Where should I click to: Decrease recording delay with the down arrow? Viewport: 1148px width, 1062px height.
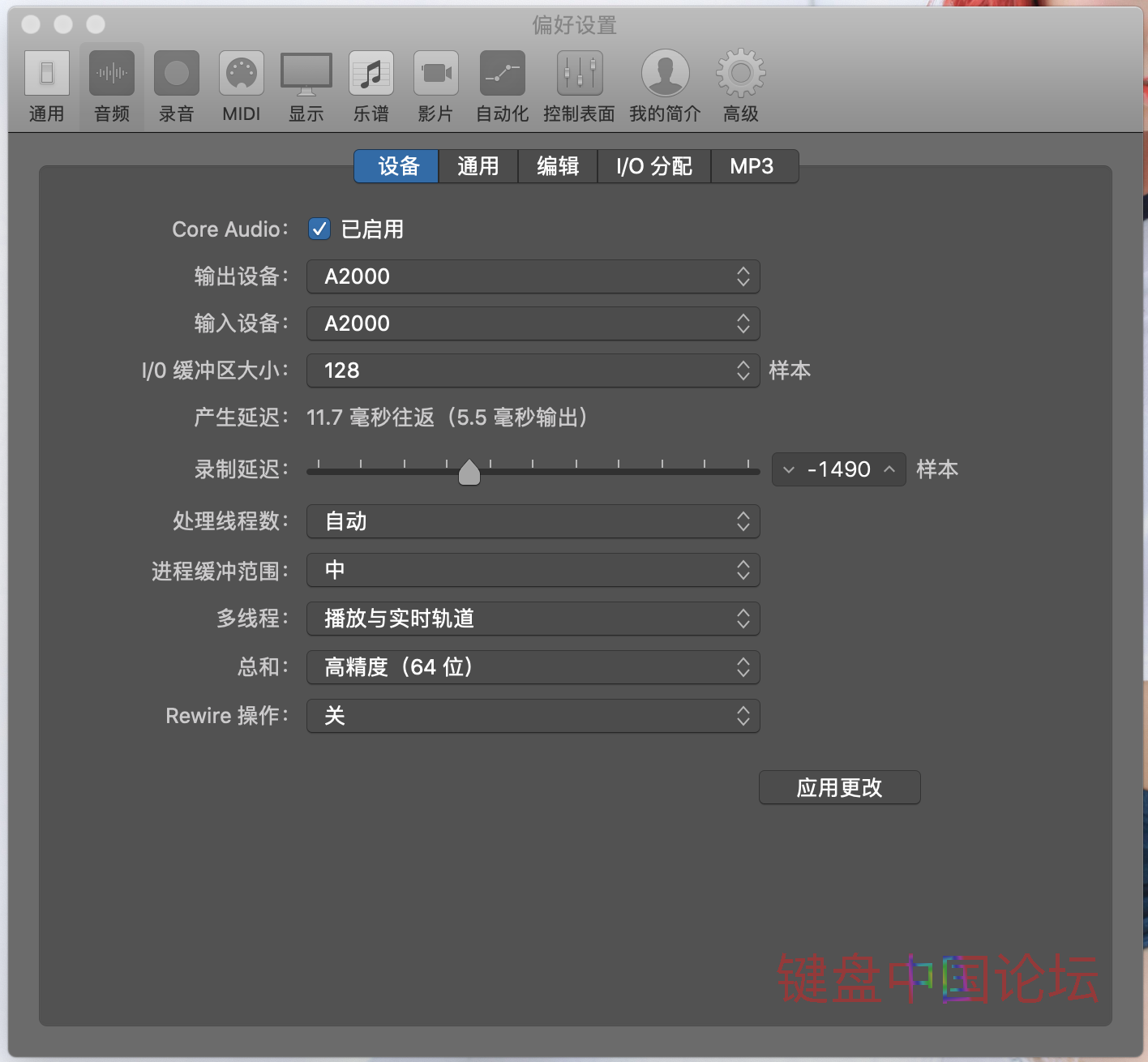point(789,469)
